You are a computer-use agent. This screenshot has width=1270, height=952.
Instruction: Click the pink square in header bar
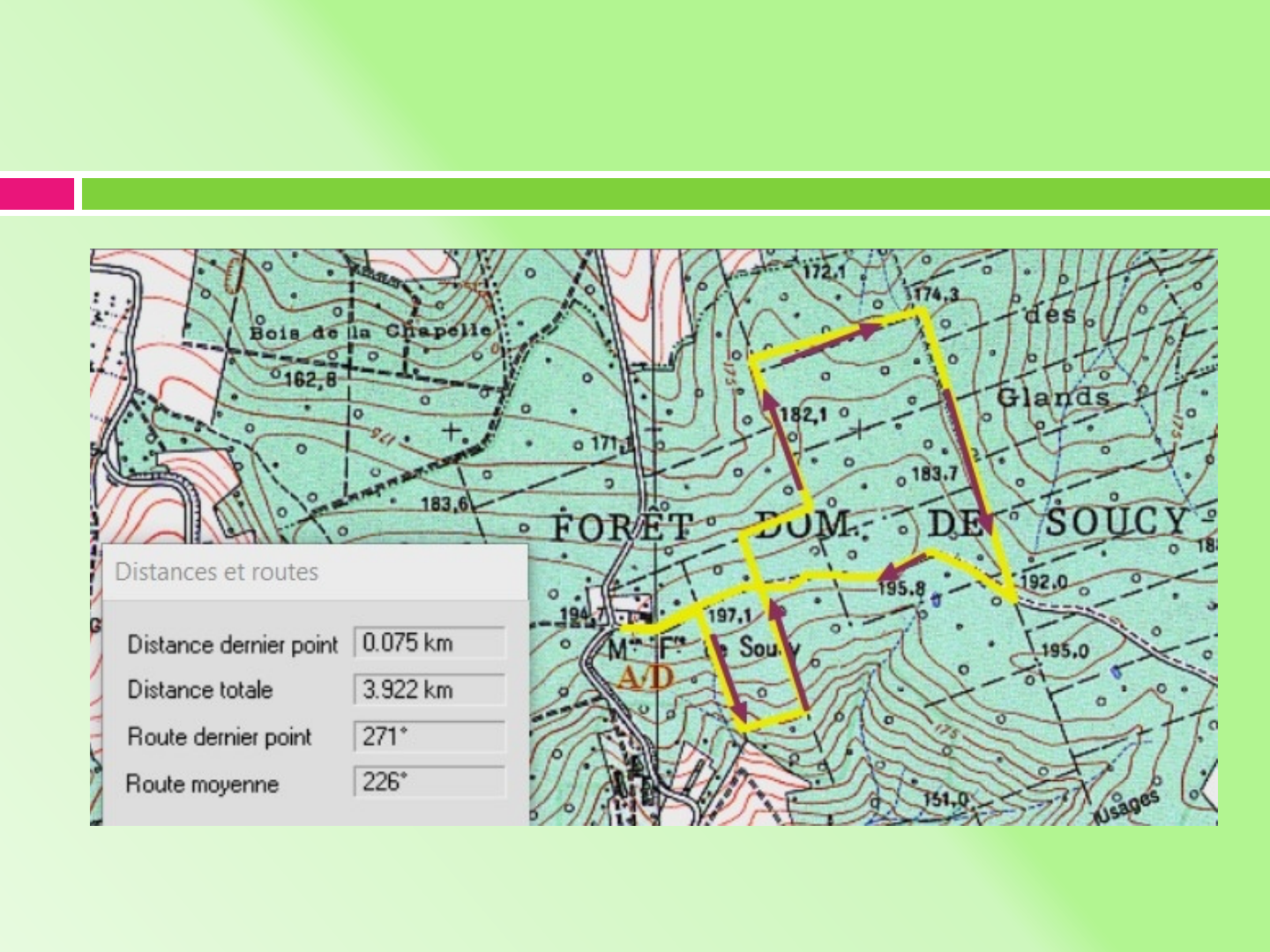(37, 194)
